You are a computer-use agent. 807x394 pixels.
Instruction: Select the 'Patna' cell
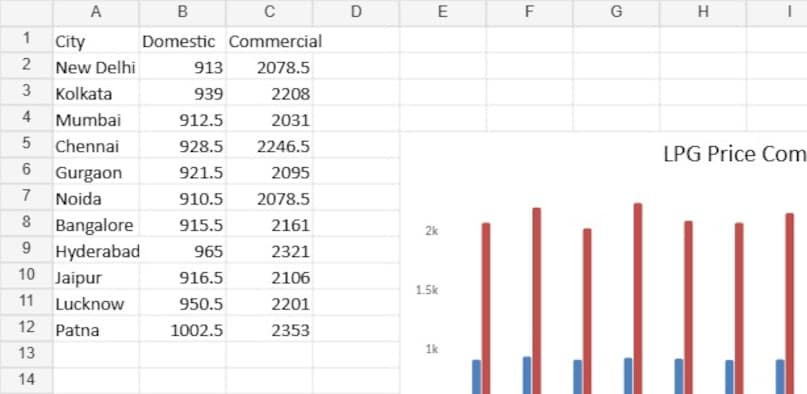click(x=96, y=328)
